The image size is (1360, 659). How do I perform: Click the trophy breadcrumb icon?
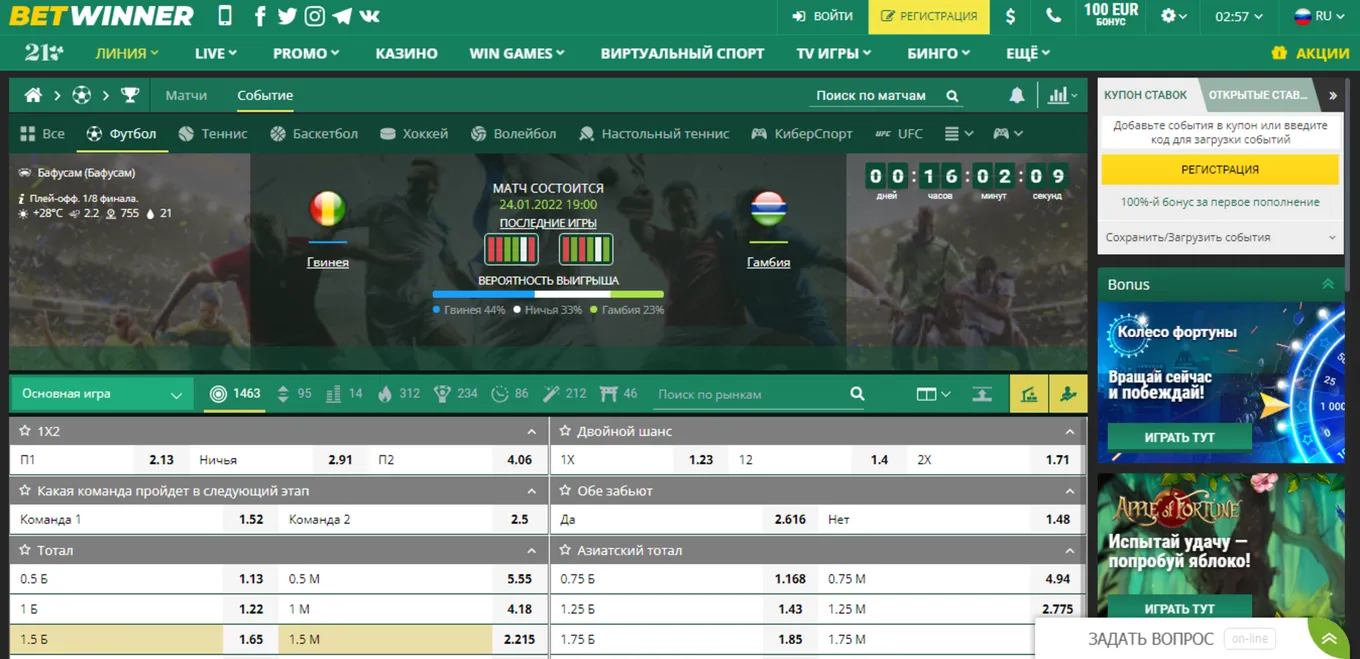pyautogui.click(x=130, y=95)
